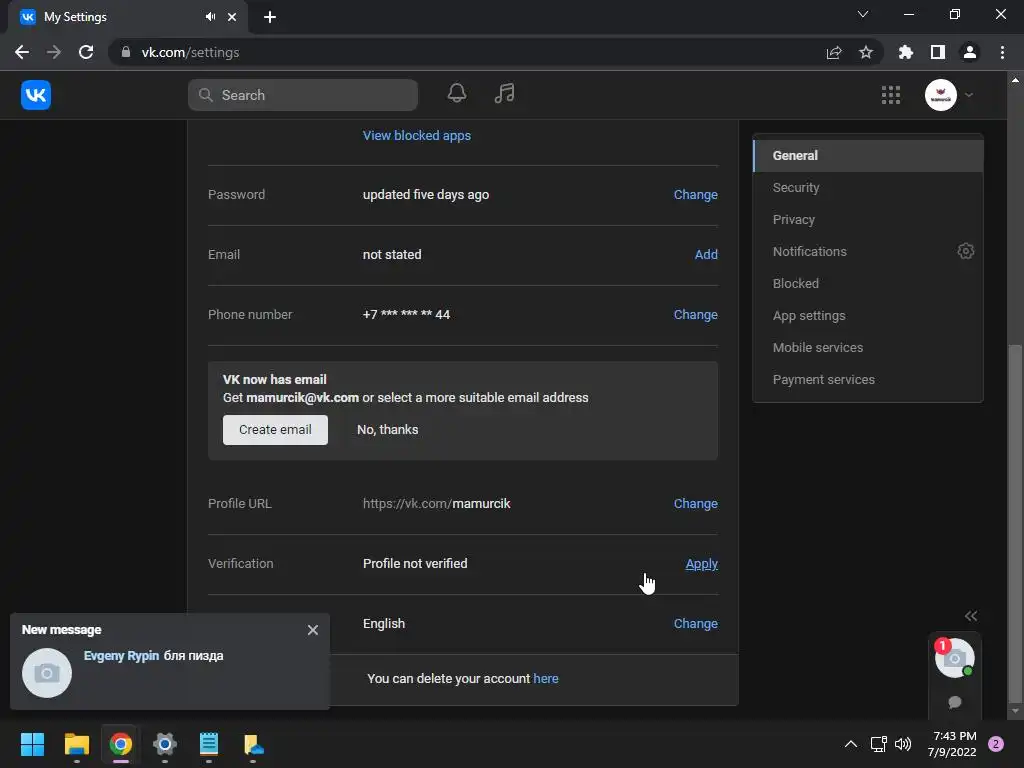
Task: Close the New message notification
Action: pos(313,630)
